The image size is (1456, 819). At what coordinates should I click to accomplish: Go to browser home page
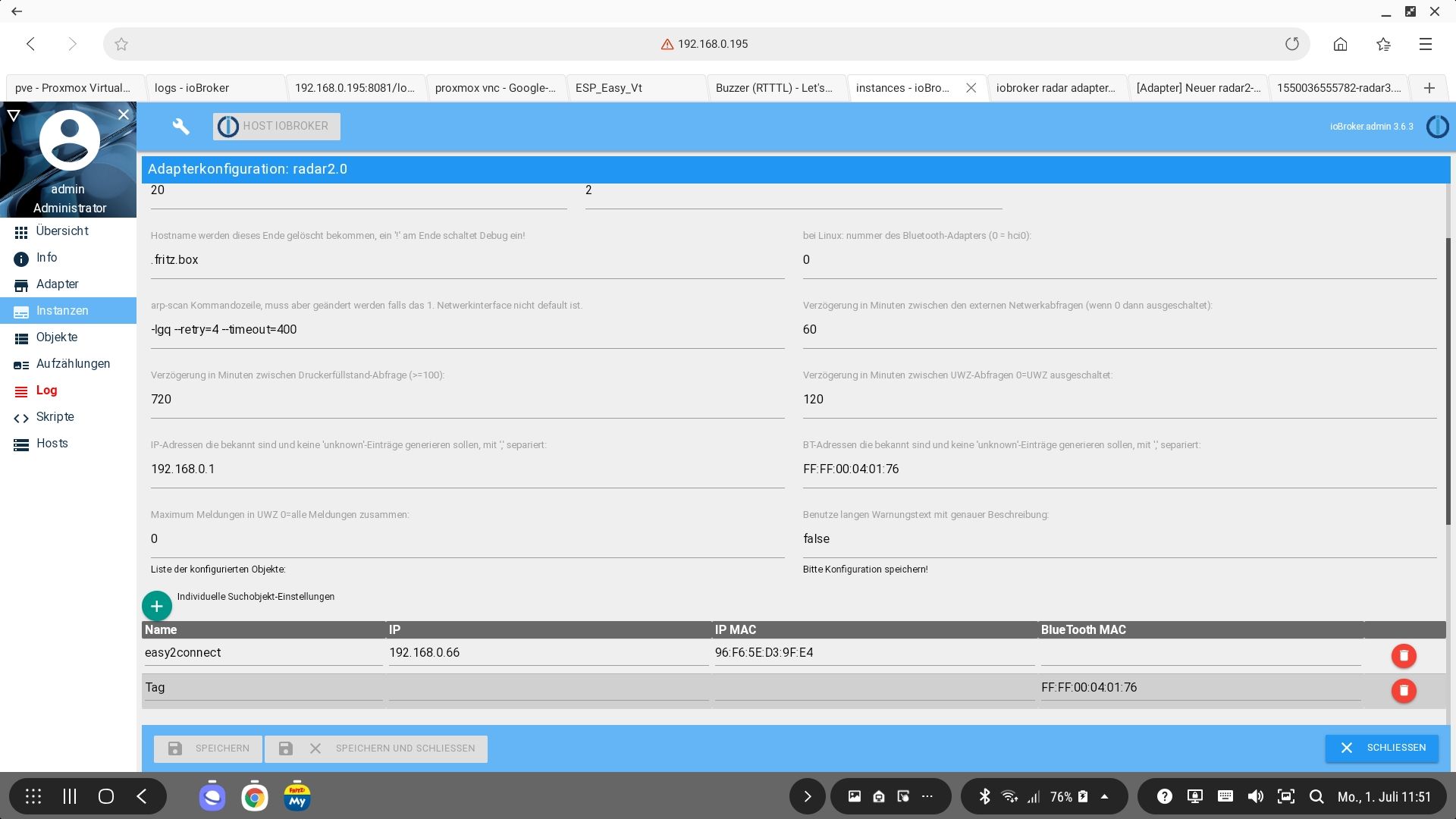coord(1340,44)
